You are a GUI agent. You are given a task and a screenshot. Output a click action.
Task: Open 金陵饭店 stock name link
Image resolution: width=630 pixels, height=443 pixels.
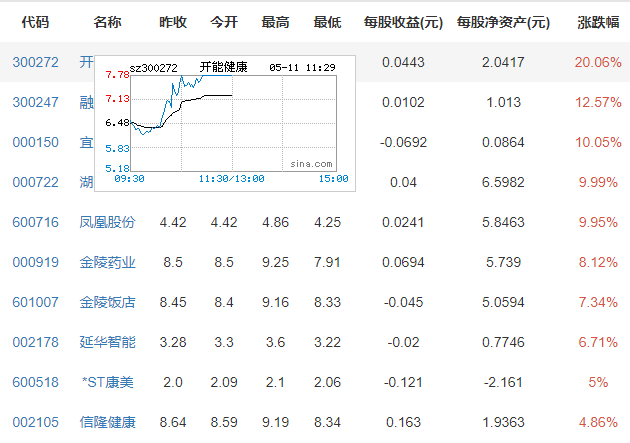pyautogui.click(x=107, y=302)
